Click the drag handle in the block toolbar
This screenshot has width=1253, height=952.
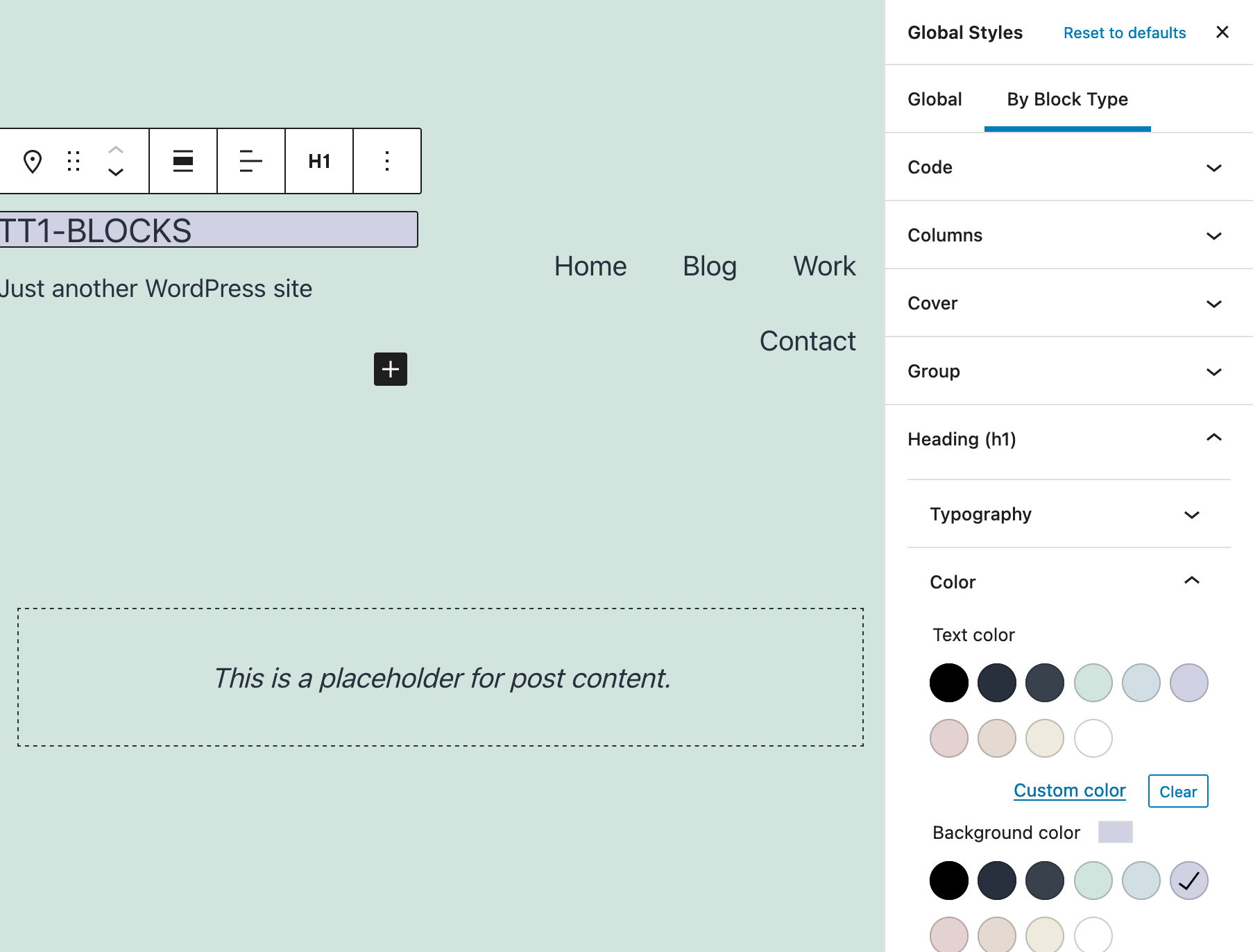tap(74, 161)
